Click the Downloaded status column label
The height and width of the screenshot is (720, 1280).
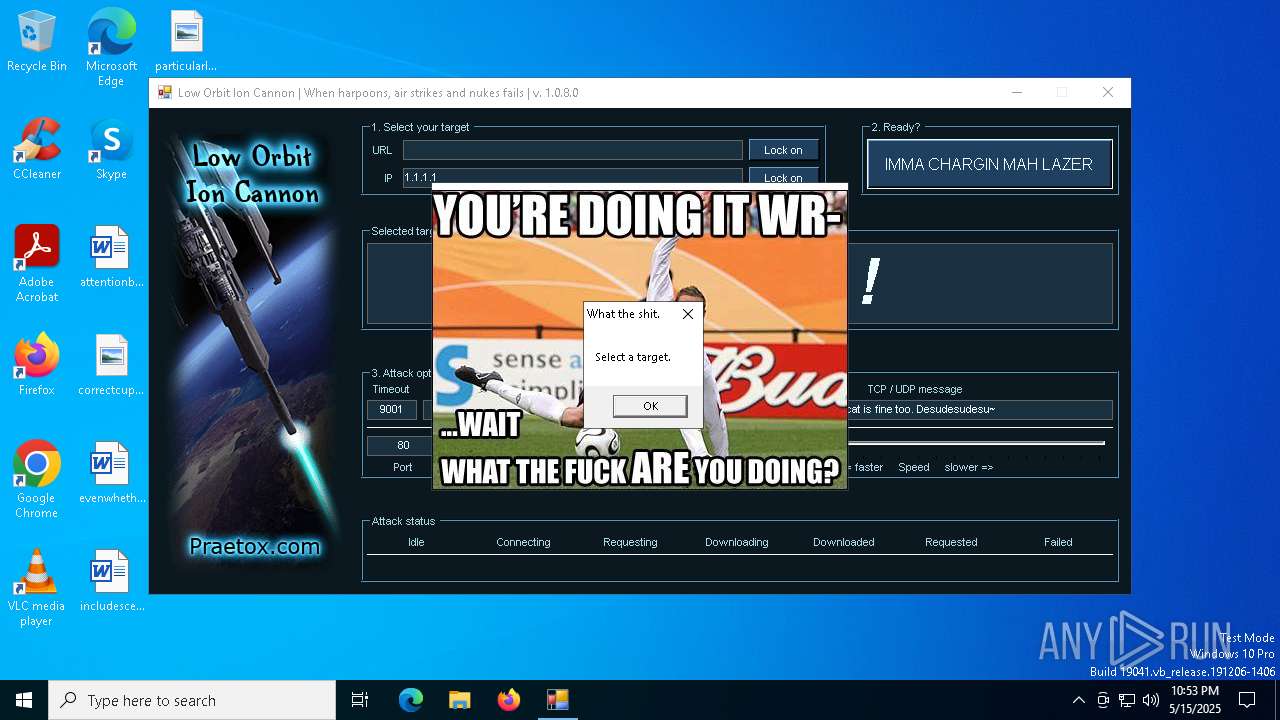click(x=843, y=542)
